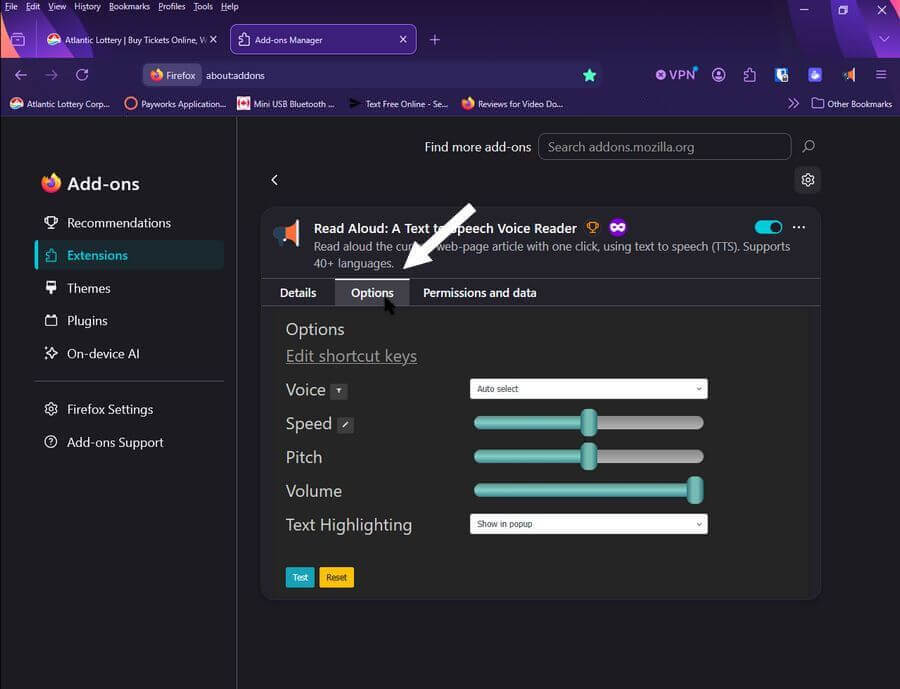Image resolution: width=900 pixels, height=689 pixels.
Task: Click the search magnifier for add-ons
Action: (808, 146)
